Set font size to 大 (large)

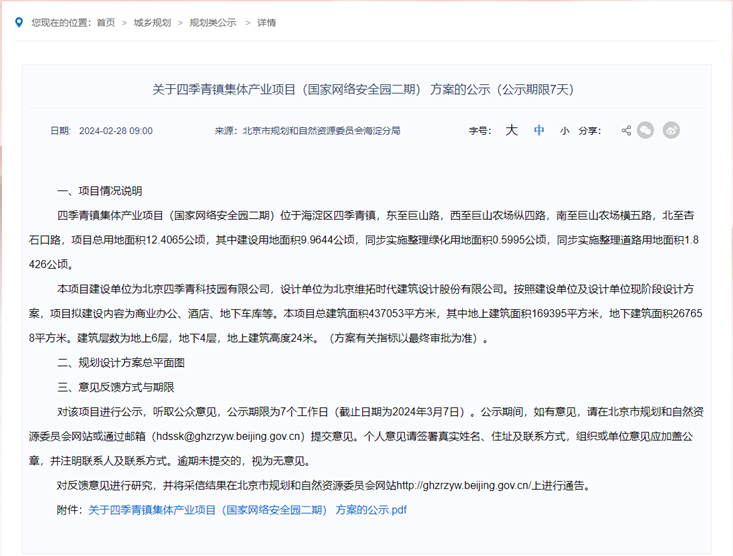tap(511, 130)
